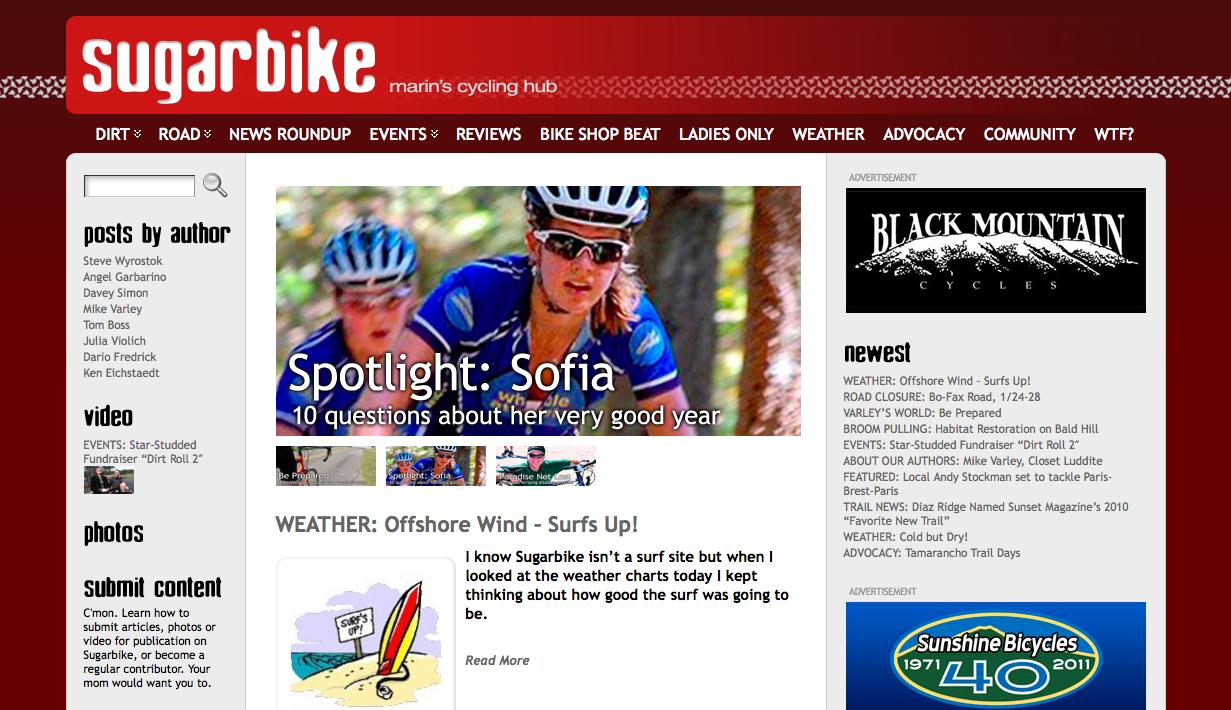Open the Black Mountain Cycles advertisement
Screen dimensions: 1231x710
[996, 250]
